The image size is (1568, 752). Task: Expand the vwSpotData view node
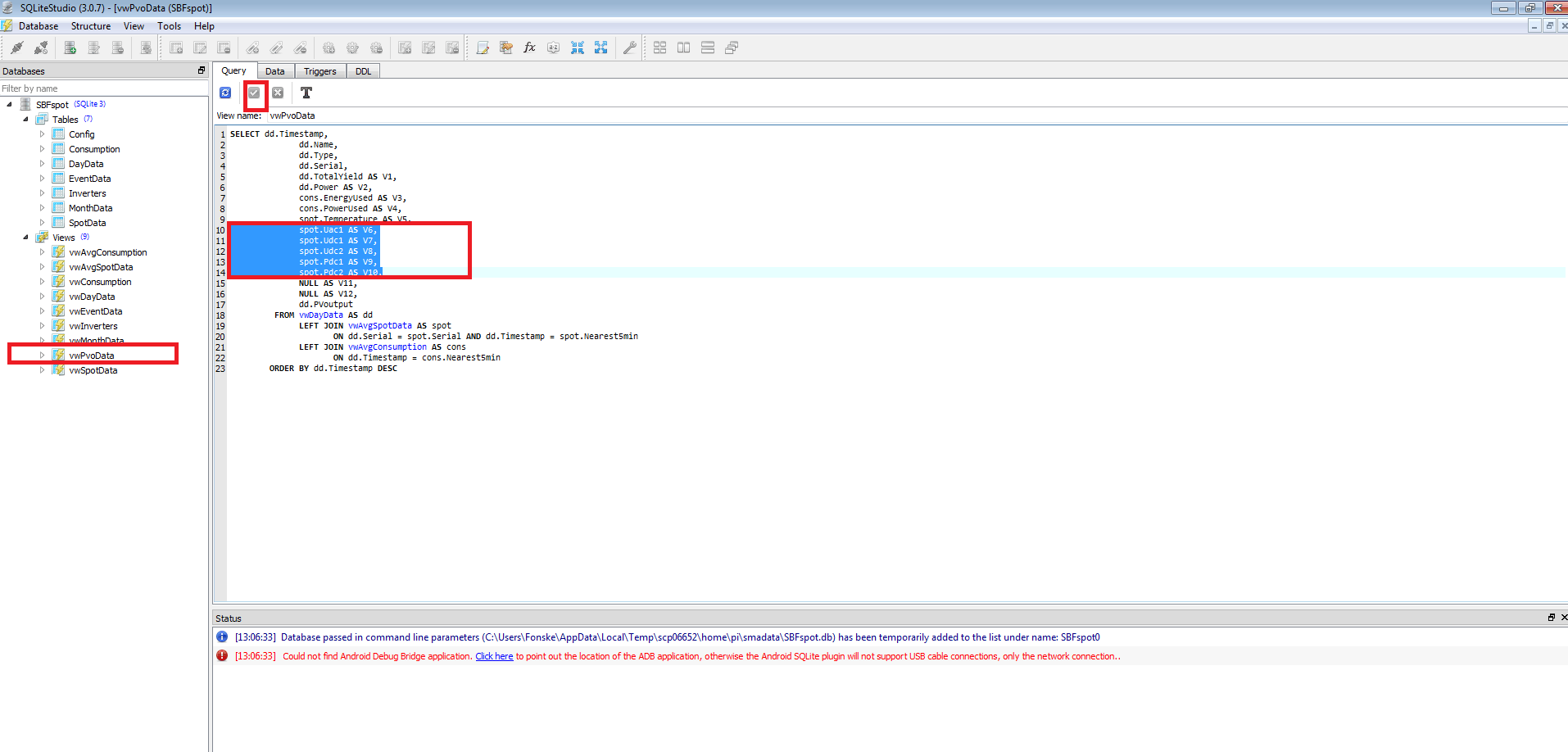42,369
